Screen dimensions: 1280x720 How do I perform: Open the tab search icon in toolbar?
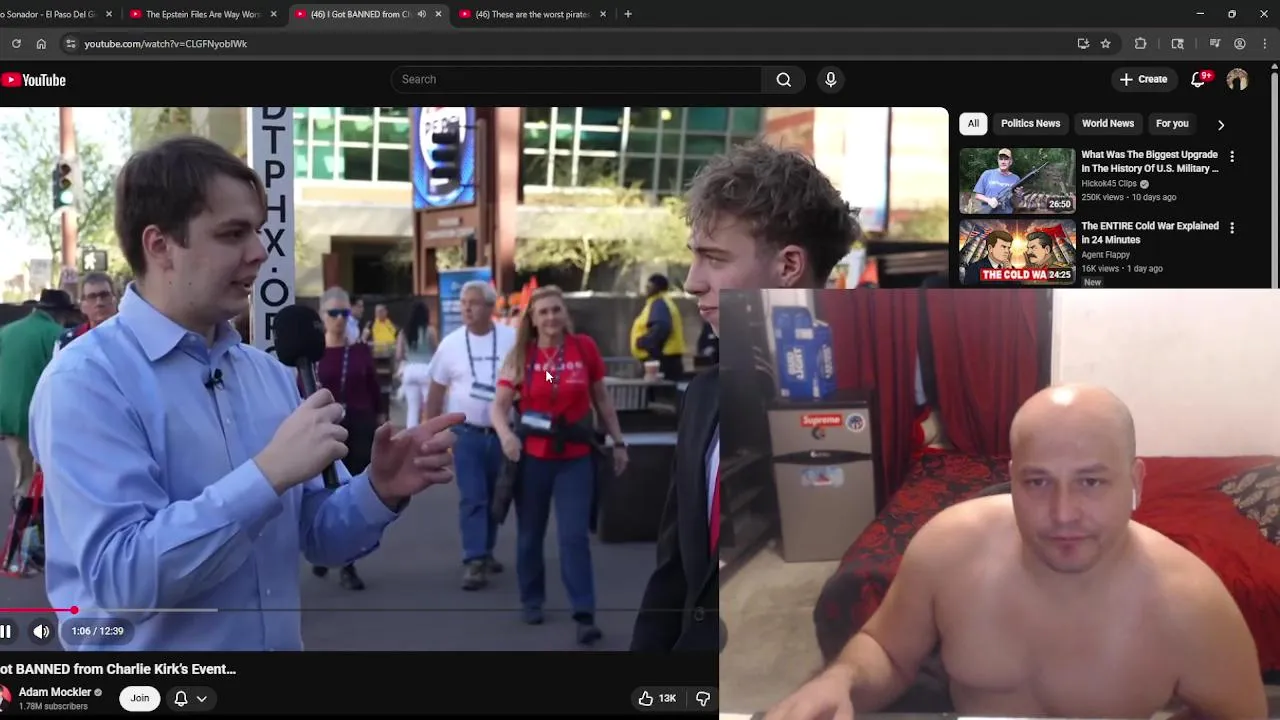1177,44
